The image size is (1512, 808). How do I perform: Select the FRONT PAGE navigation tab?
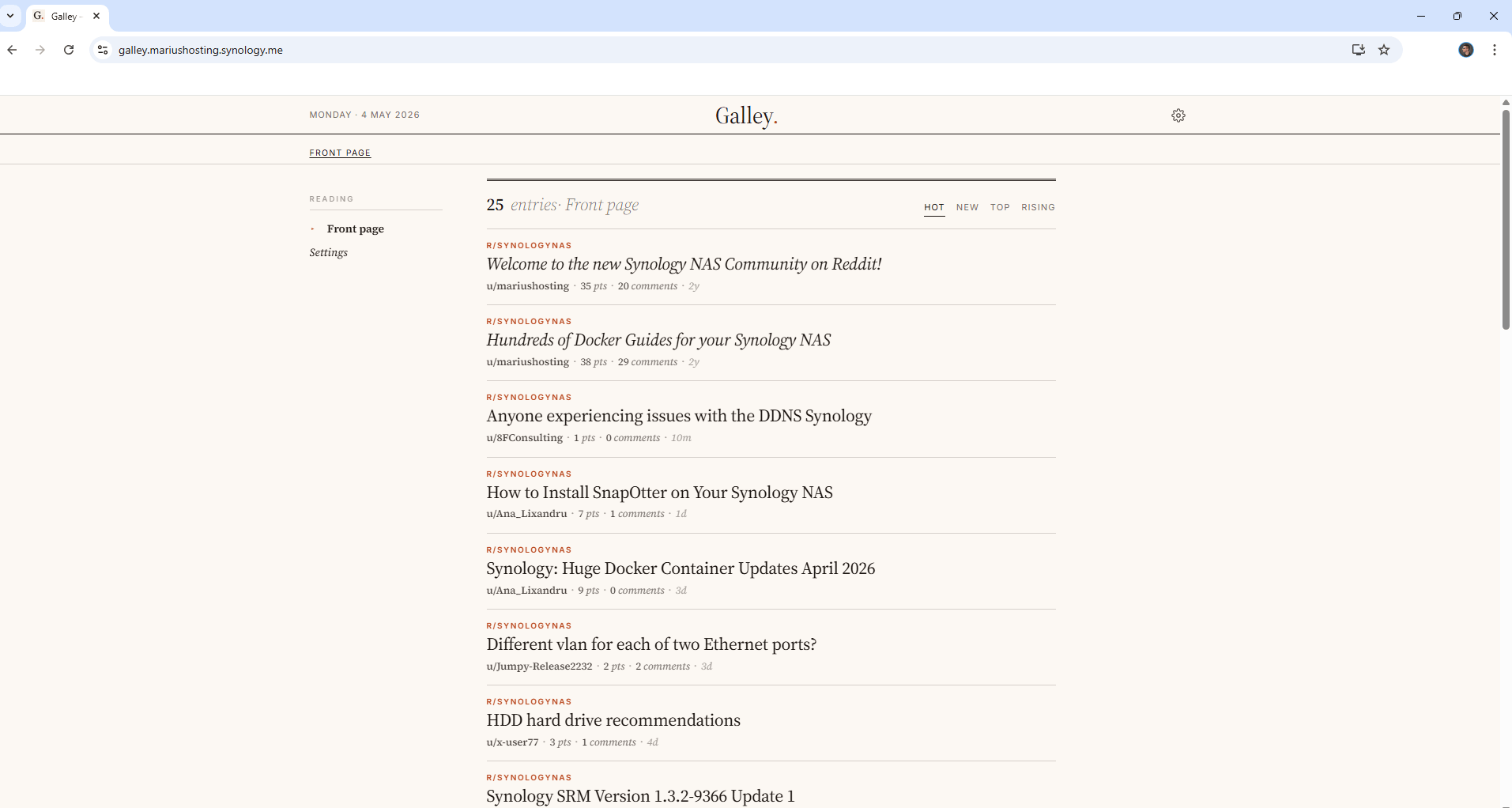coord(340,153)
